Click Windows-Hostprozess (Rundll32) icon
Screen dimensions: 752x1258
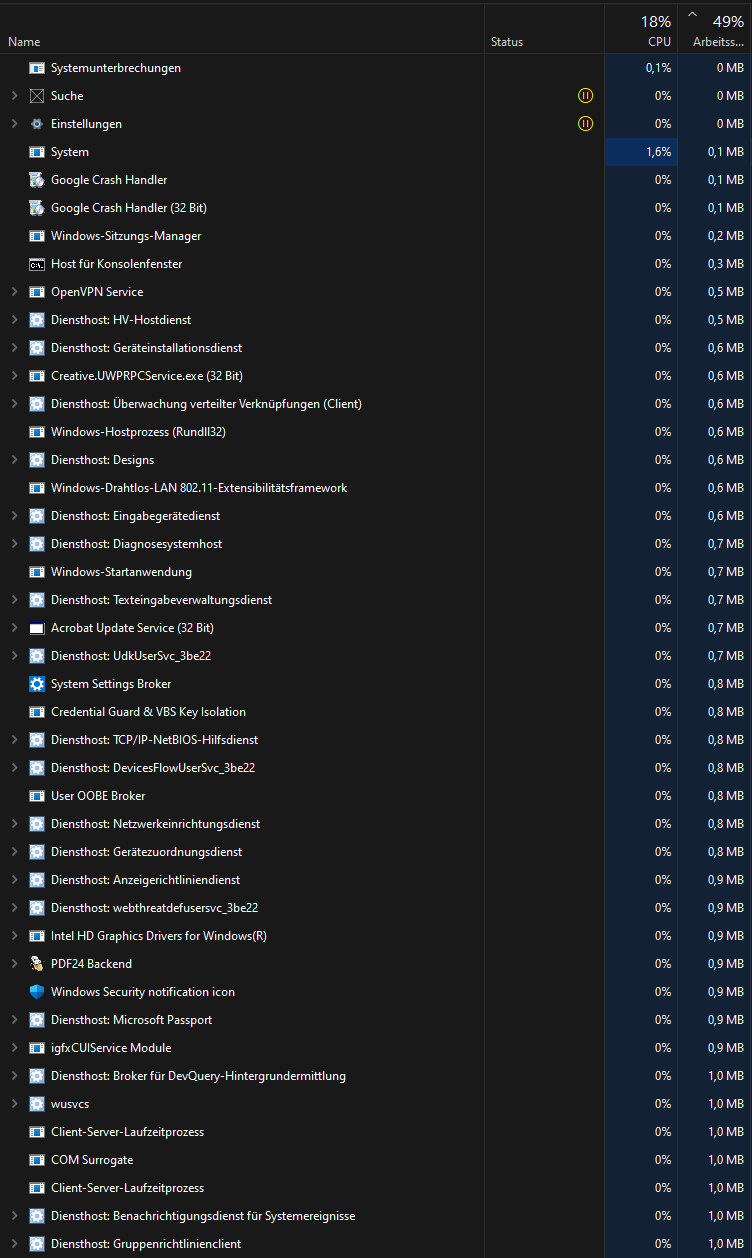[37, 432]
